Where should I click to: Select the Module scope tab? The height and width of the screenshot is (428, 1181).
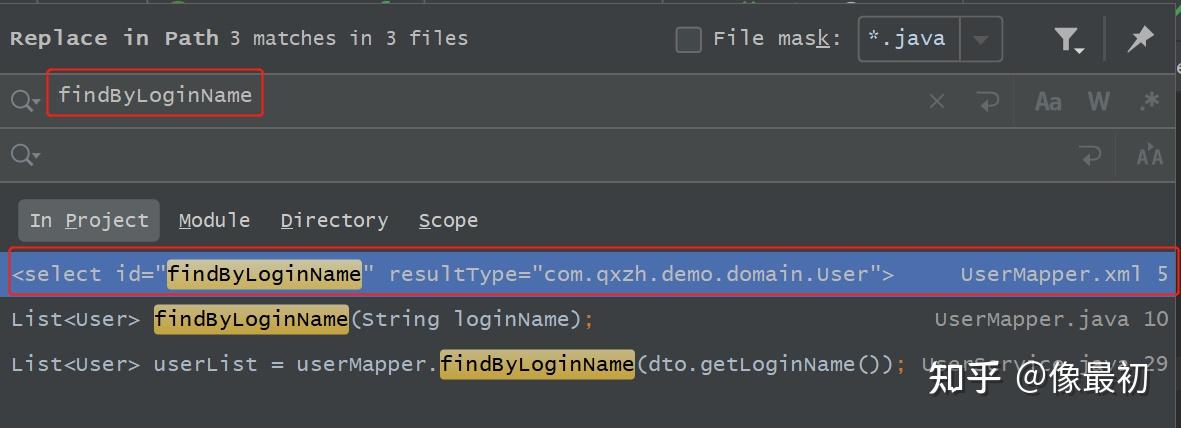point(215,221)
